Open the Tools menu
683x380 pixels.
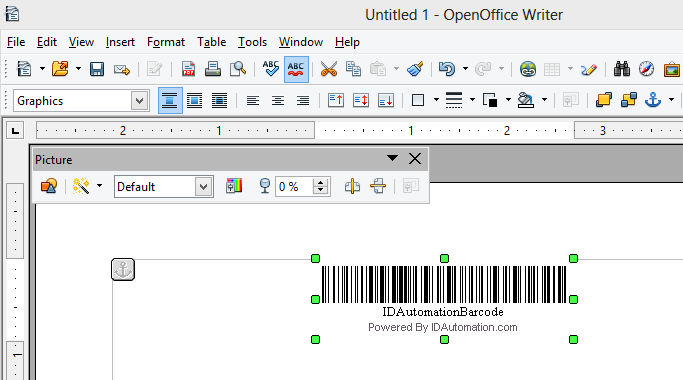[x=252, y=42]
